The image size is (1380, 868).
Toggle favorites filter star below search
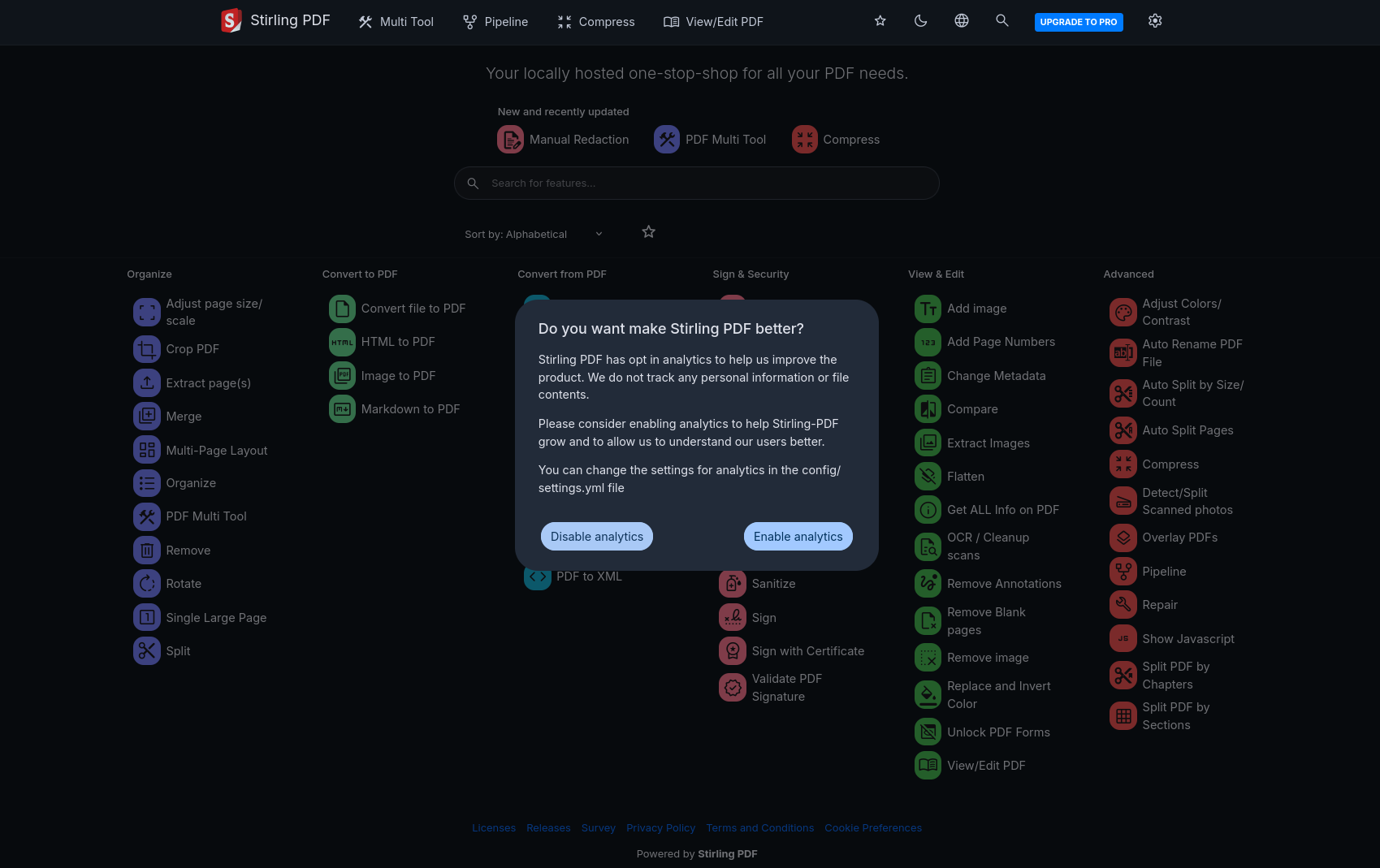648,232
